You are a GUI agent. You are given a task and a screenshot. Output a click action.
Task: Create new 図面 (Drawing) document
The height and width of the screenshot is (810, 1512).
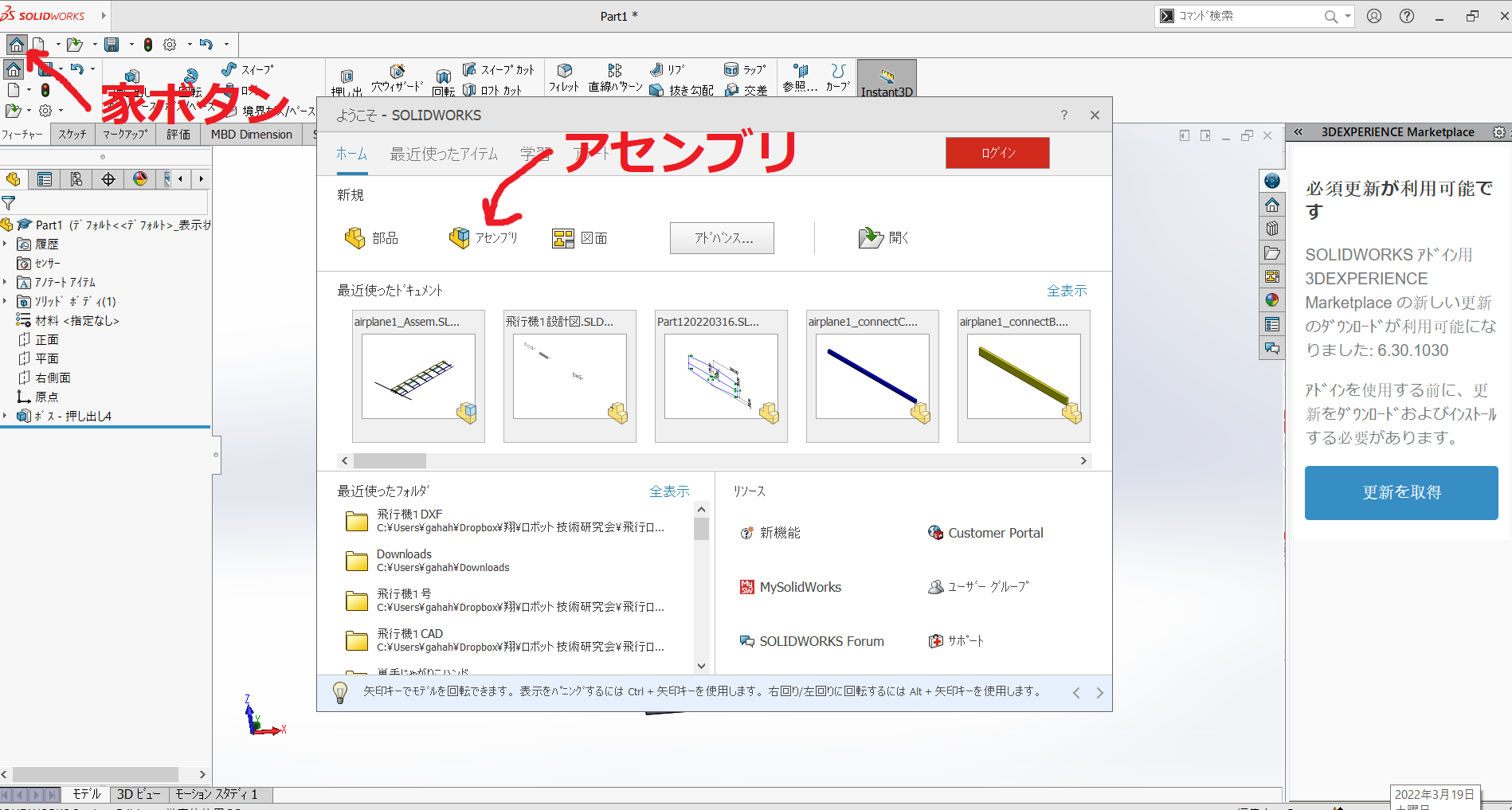tap(580, 238)
